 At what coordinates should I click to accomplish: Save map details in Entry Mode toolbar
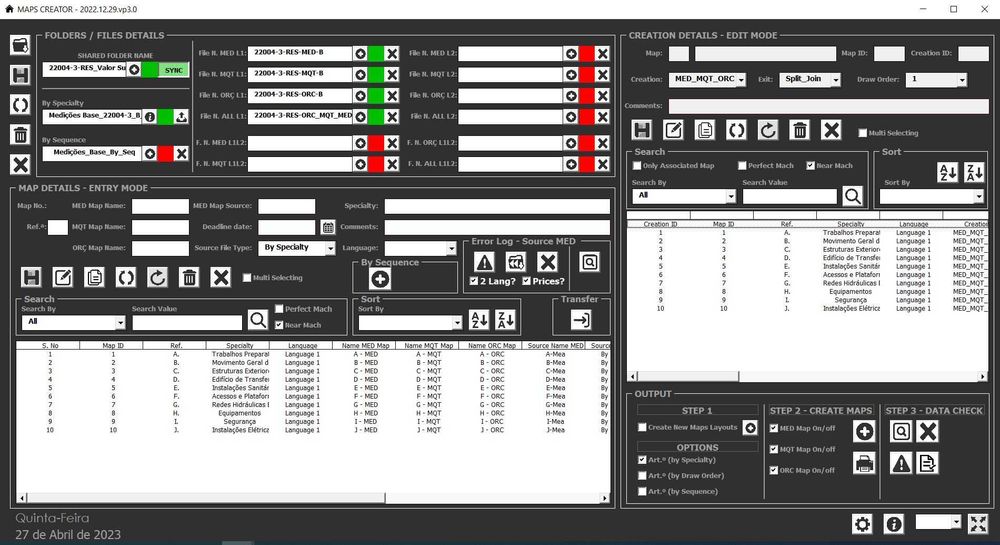point(31,277)
